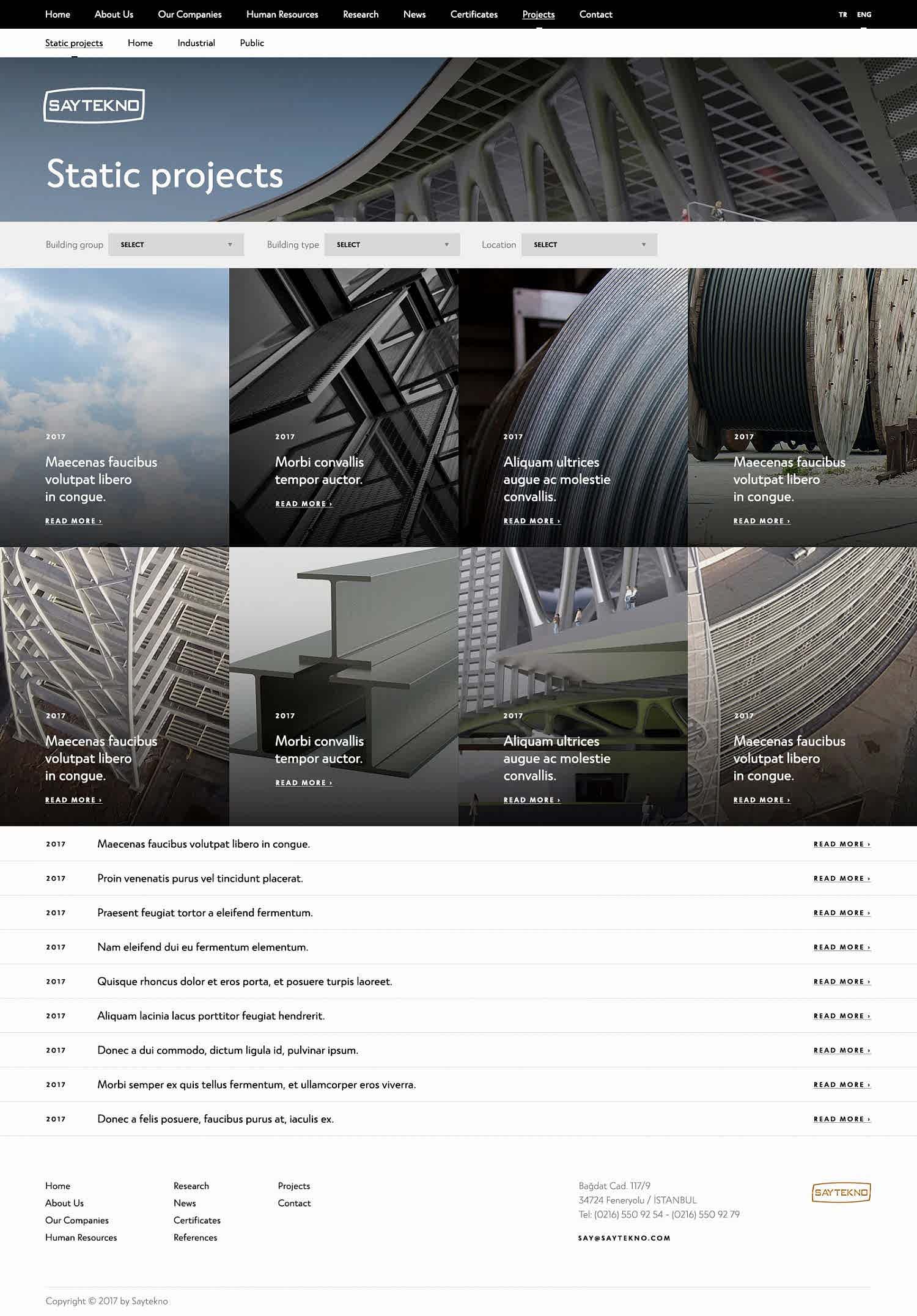Click the 'Maecenas faucibus volutpat libero in congue.' list title
This screenshot has height=1316, width=917.
point(204,844)
